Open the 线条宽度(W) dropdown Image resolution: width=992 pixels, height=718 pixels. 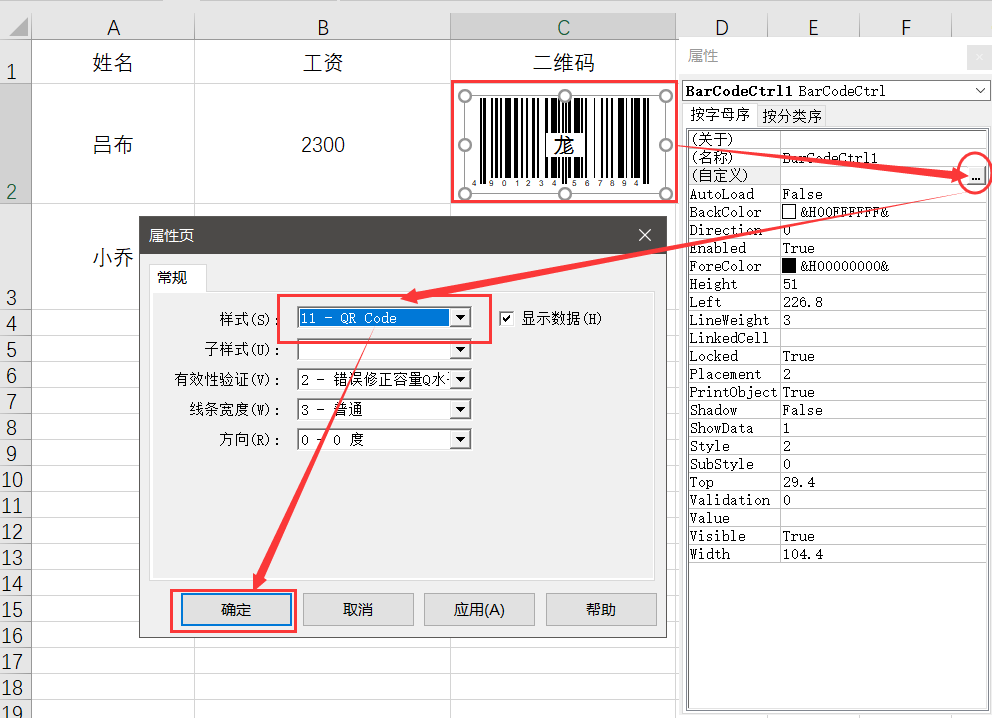click(461, 409)
